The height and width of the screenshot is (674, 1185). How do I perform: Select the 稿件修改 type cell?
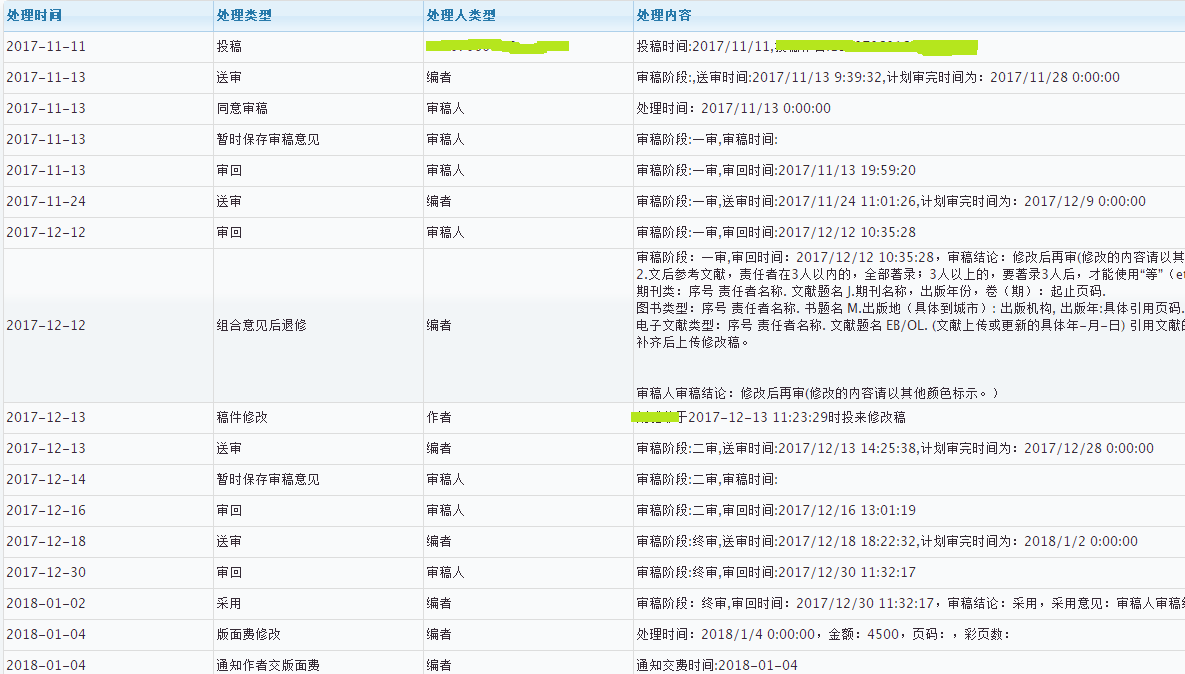tap(242, 417)
